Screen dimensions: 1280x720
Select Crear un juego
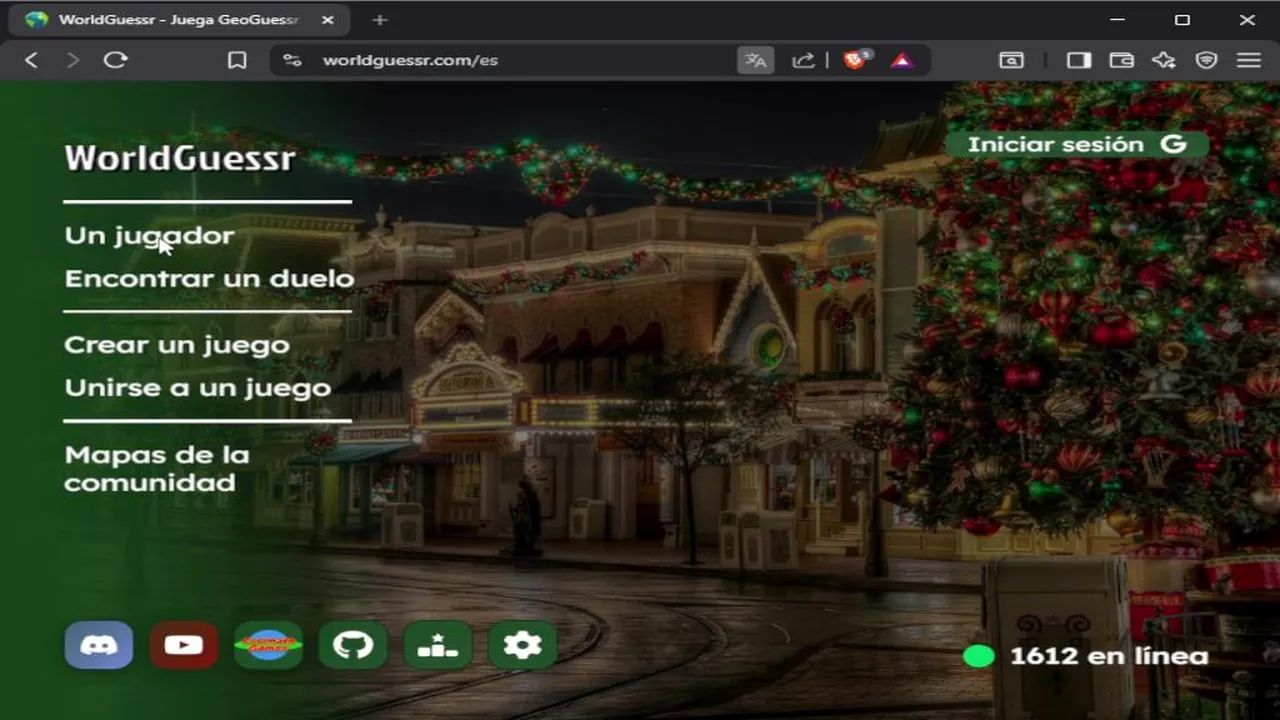tap(177, 345)
